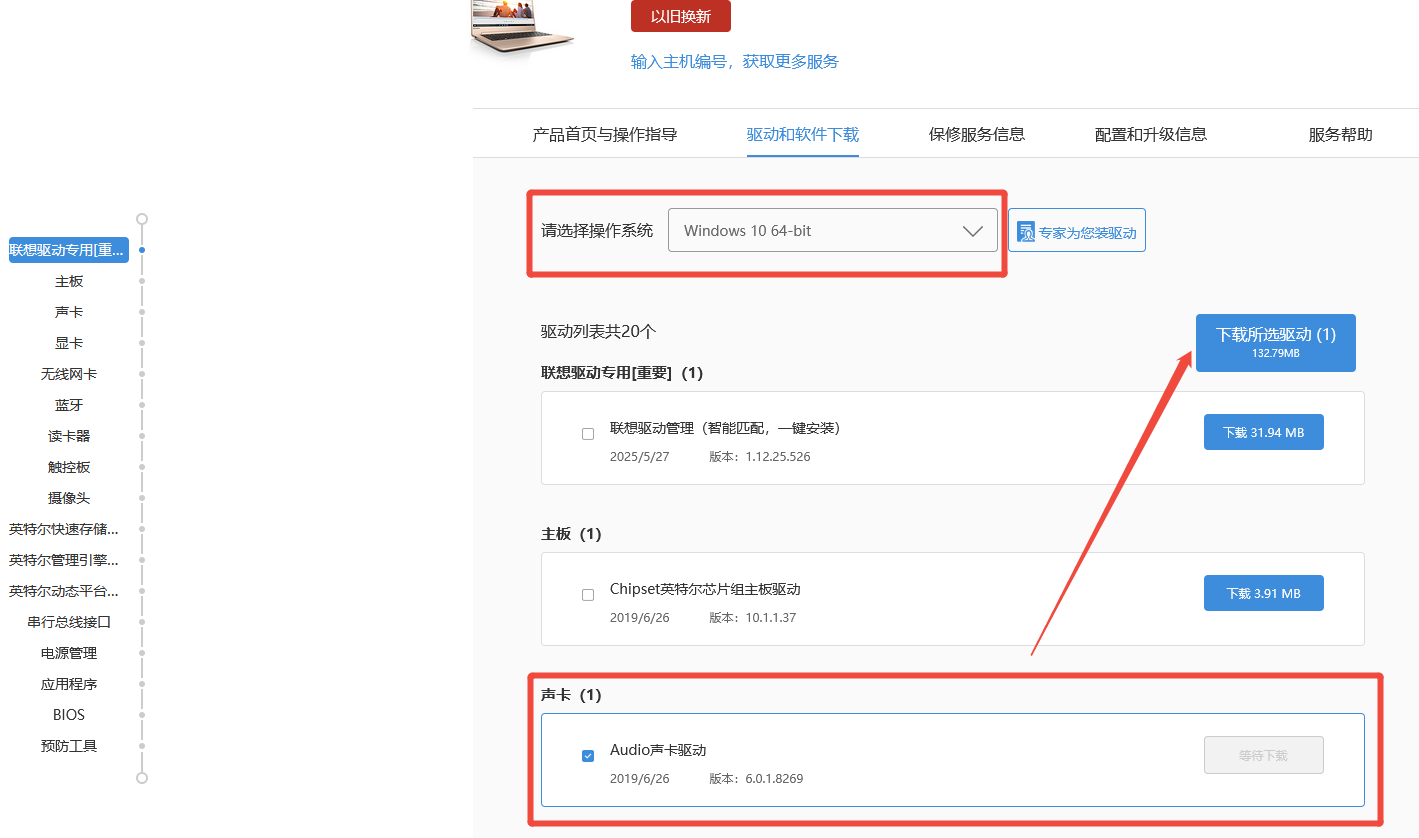Jump to 英特尔管理引擎... sidebar item
Viewport: 1419px width, 838px height.
(64, 560)
